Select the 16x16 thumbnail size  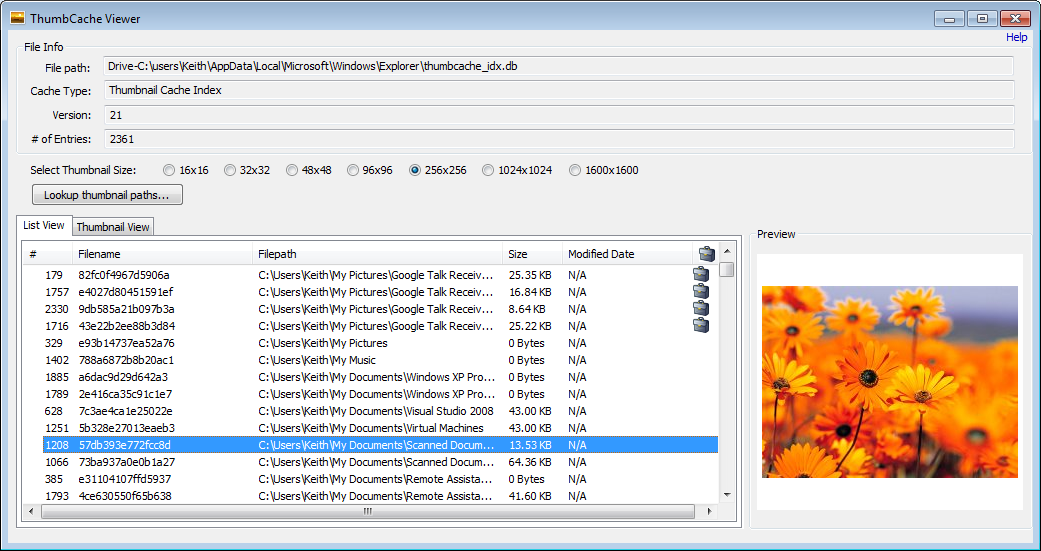click(x=169, y=170)
